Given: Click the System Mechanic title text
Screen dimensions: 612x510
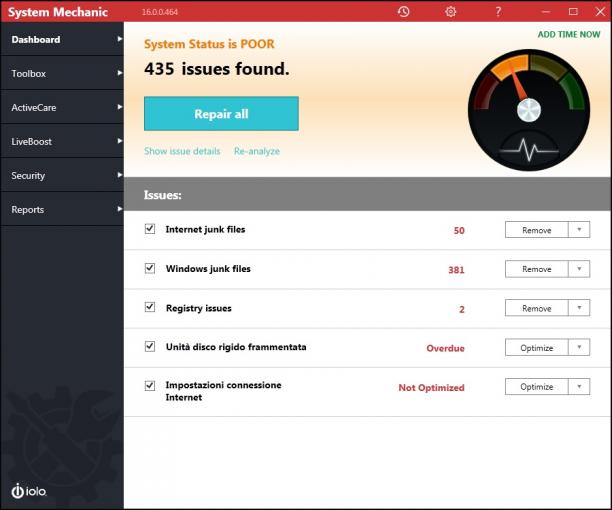Looking at the screenshot, I should coord(58,12).
